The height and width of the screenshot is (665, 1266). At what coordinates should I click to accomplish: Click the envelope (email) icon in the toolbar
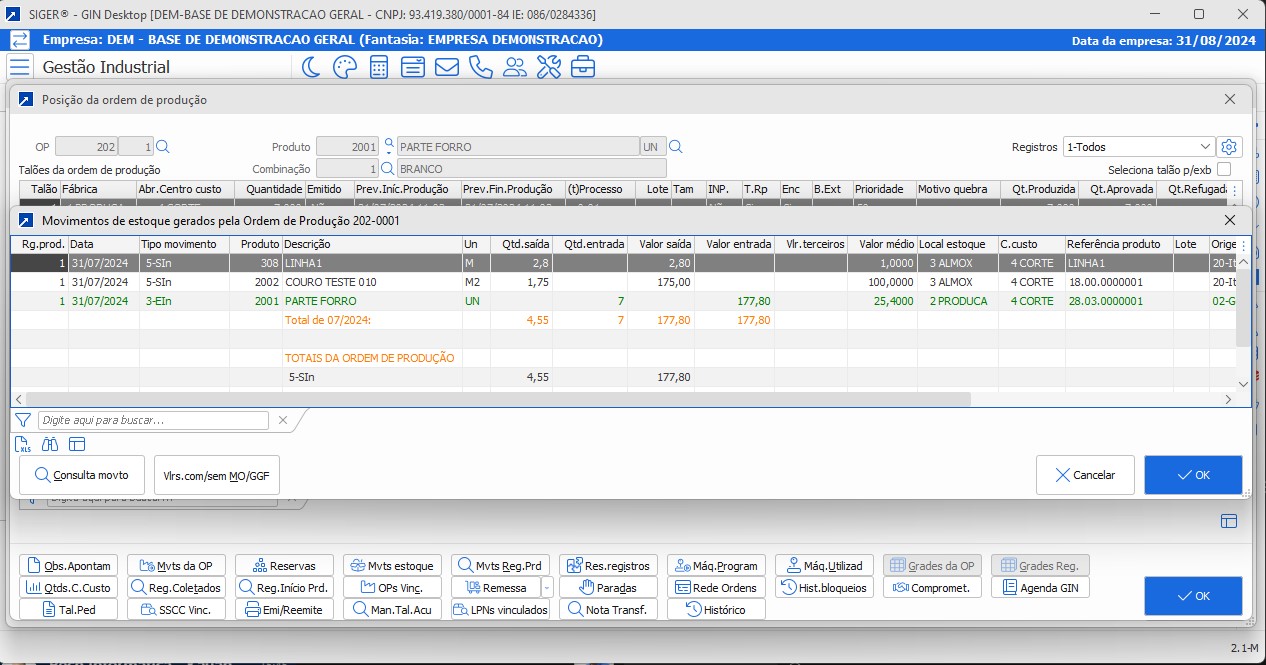pyautogui.click(x=446, y=68)
